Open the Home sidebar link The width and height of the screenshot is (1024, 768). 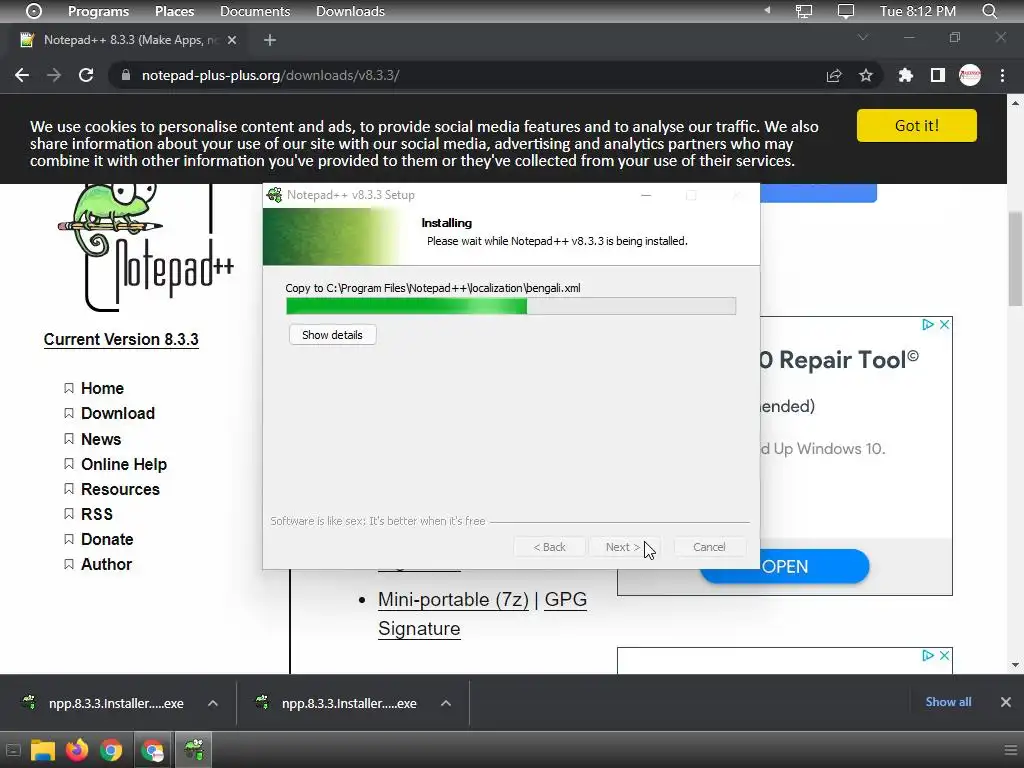103,388
